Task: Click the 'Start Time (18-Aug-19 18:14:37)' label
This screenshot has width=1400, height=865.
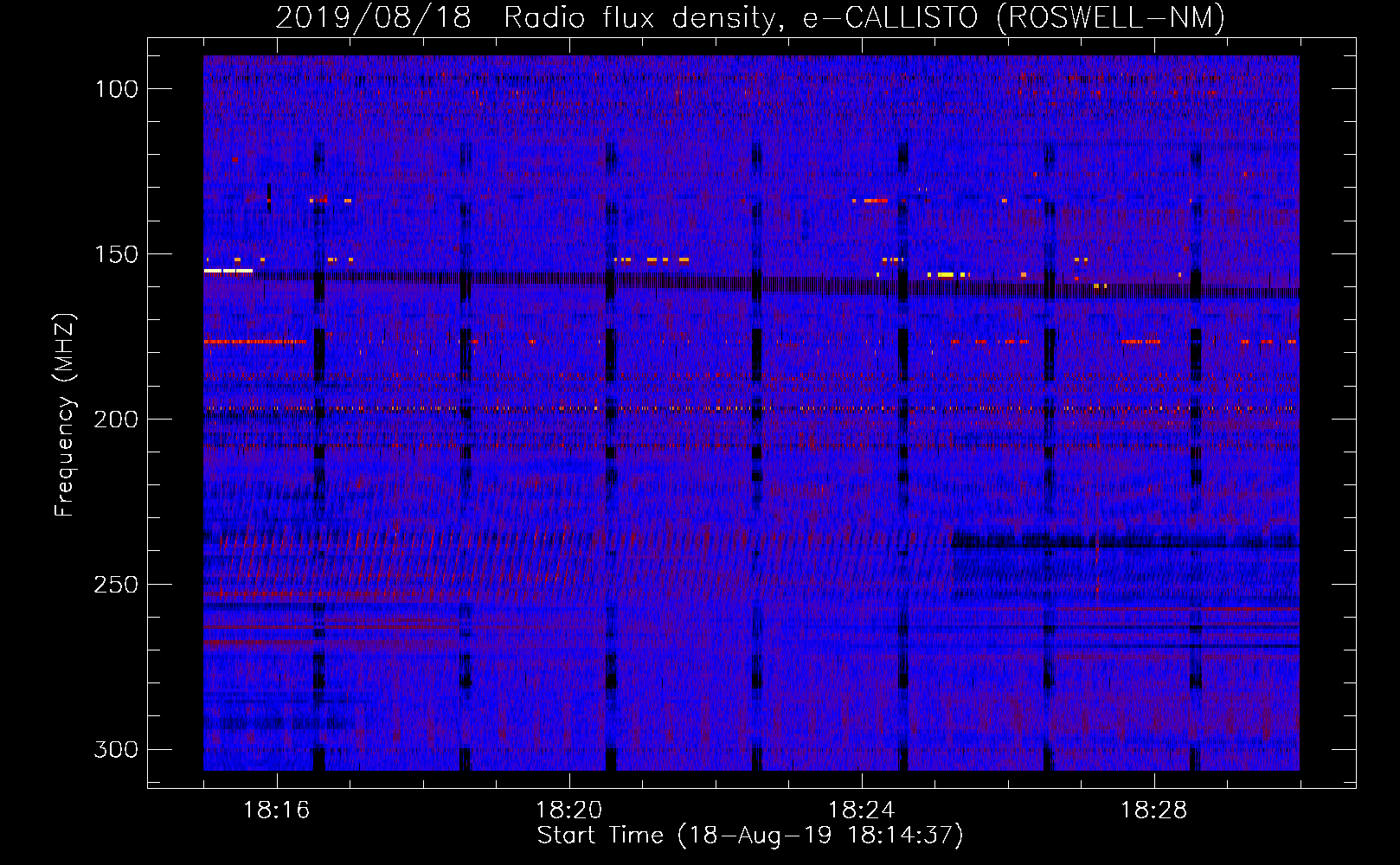Action: coord(750,836)
